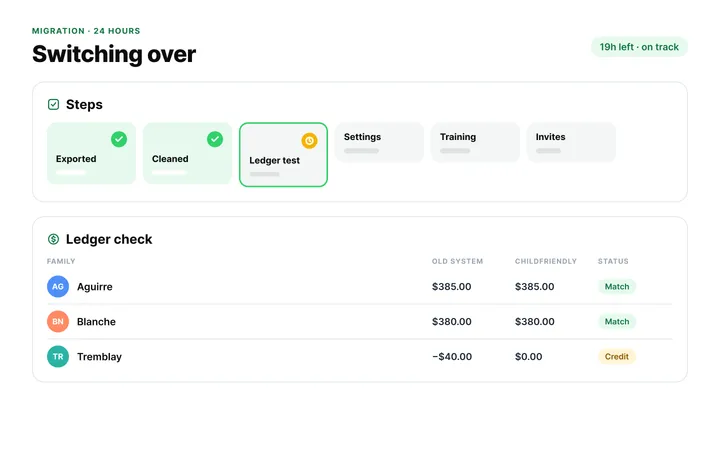This screenshot has width=720, height=450.
Task: Click the progress bar under Training
Action: click(x=455, y=151)
